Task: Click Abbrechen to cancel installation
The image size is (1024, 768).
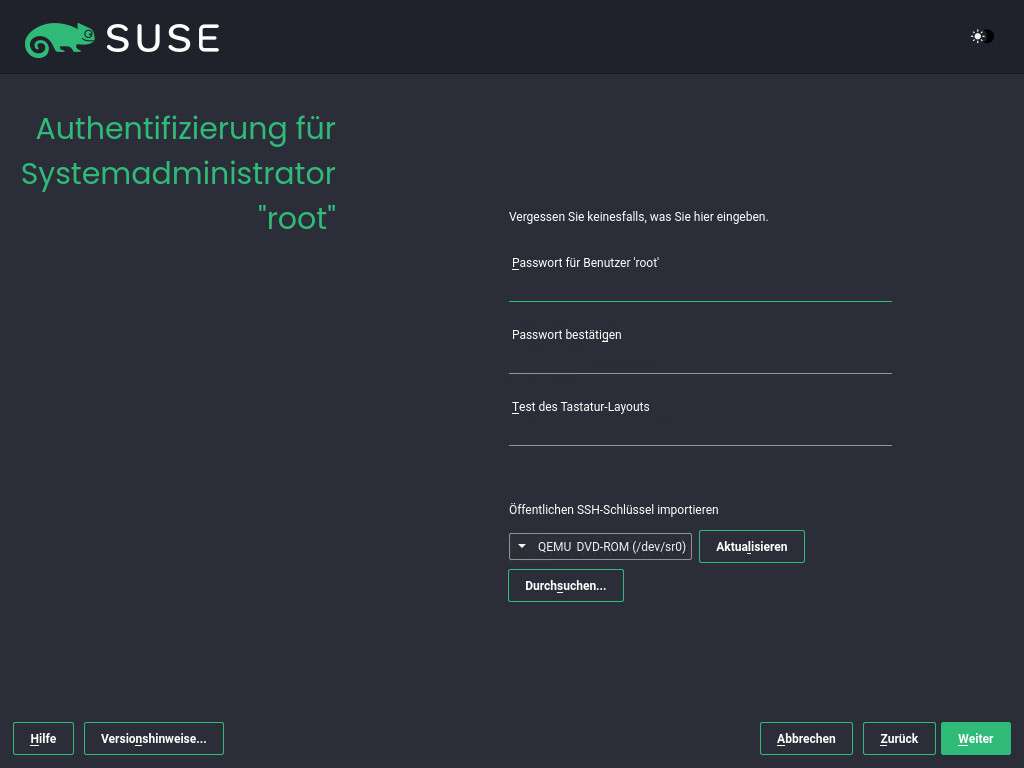Action: (806, 739)
